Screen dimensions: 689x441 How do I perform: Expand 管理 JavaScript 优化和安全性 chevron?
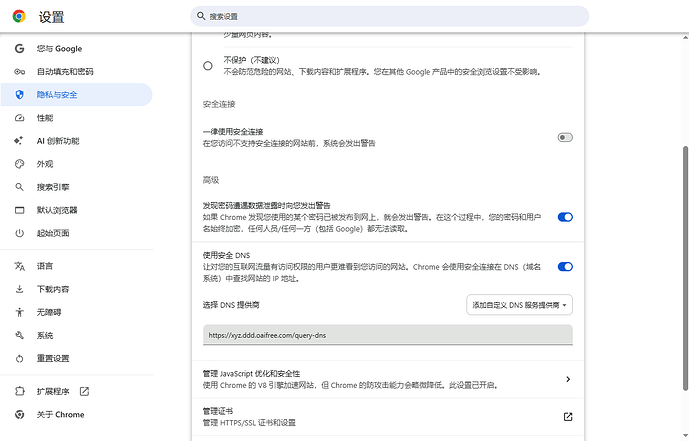568,379
